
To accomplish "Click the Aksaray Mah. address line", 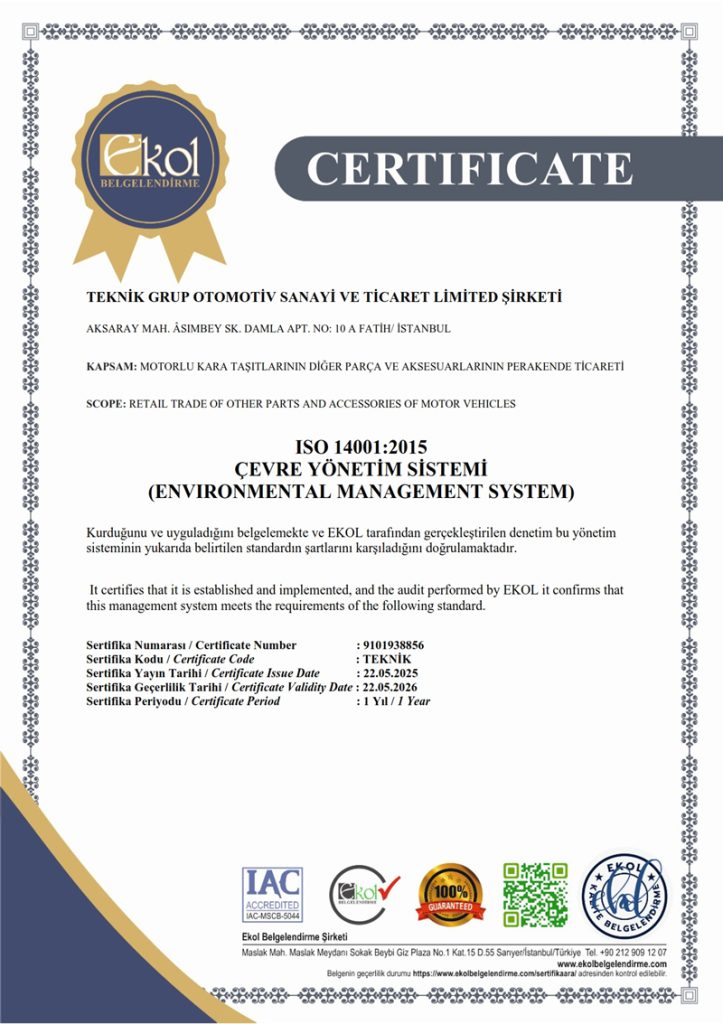I will [268, 328].
